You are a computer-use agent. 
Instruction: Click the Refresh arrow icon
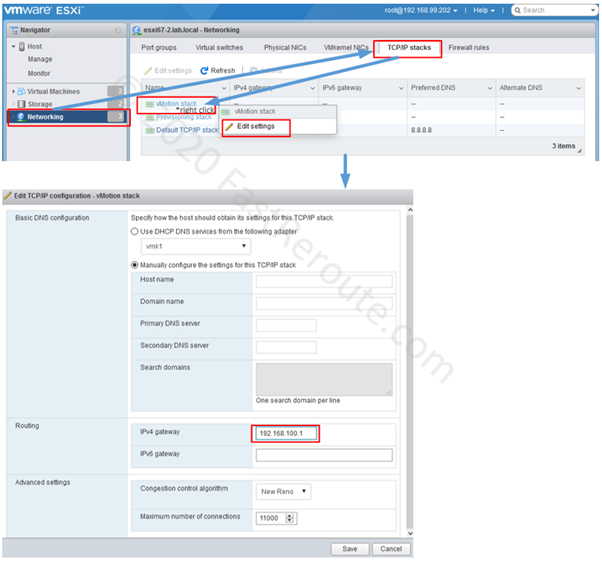coord(204,71)
